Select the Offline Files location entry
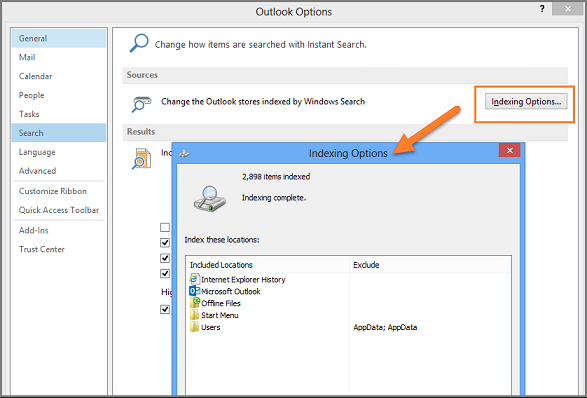Viewport: 587px width, 398px height. [x=215, y=303]
